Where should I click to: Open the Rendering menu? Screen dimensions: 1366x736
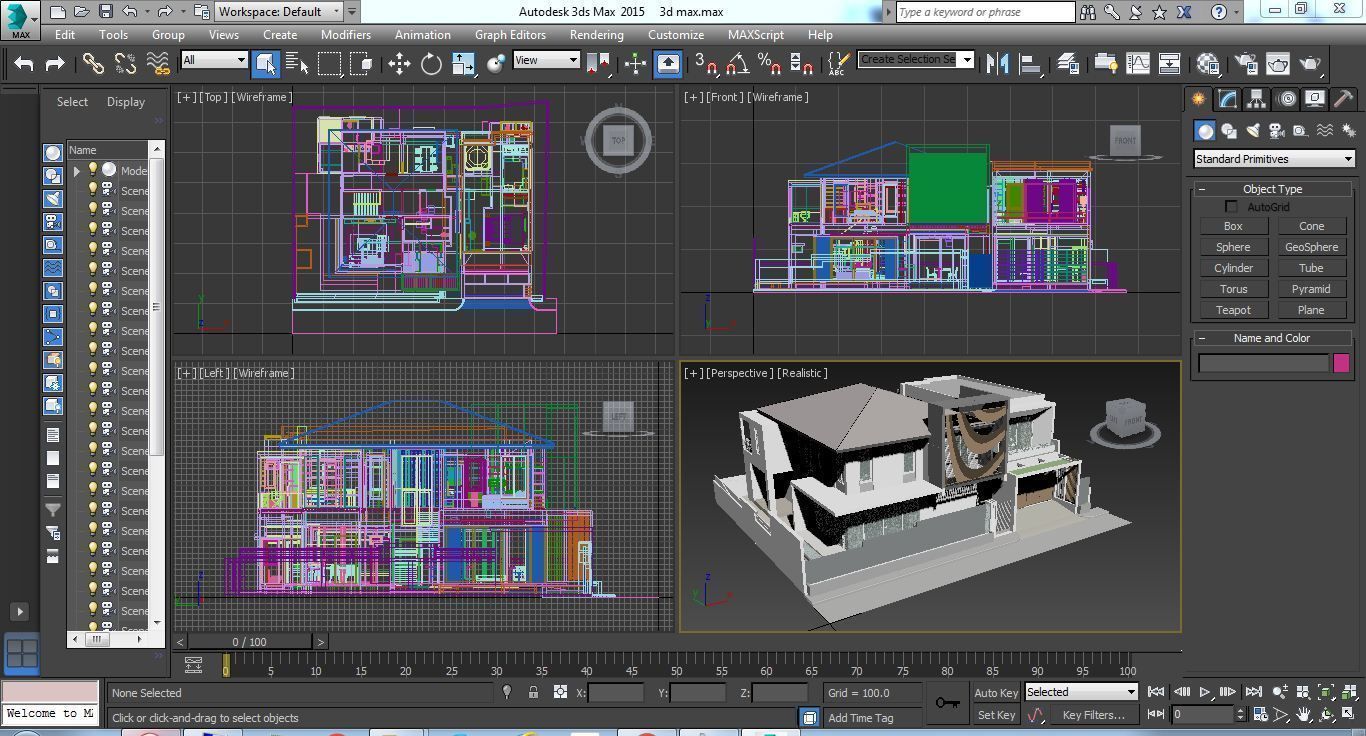tap(596, 34)
